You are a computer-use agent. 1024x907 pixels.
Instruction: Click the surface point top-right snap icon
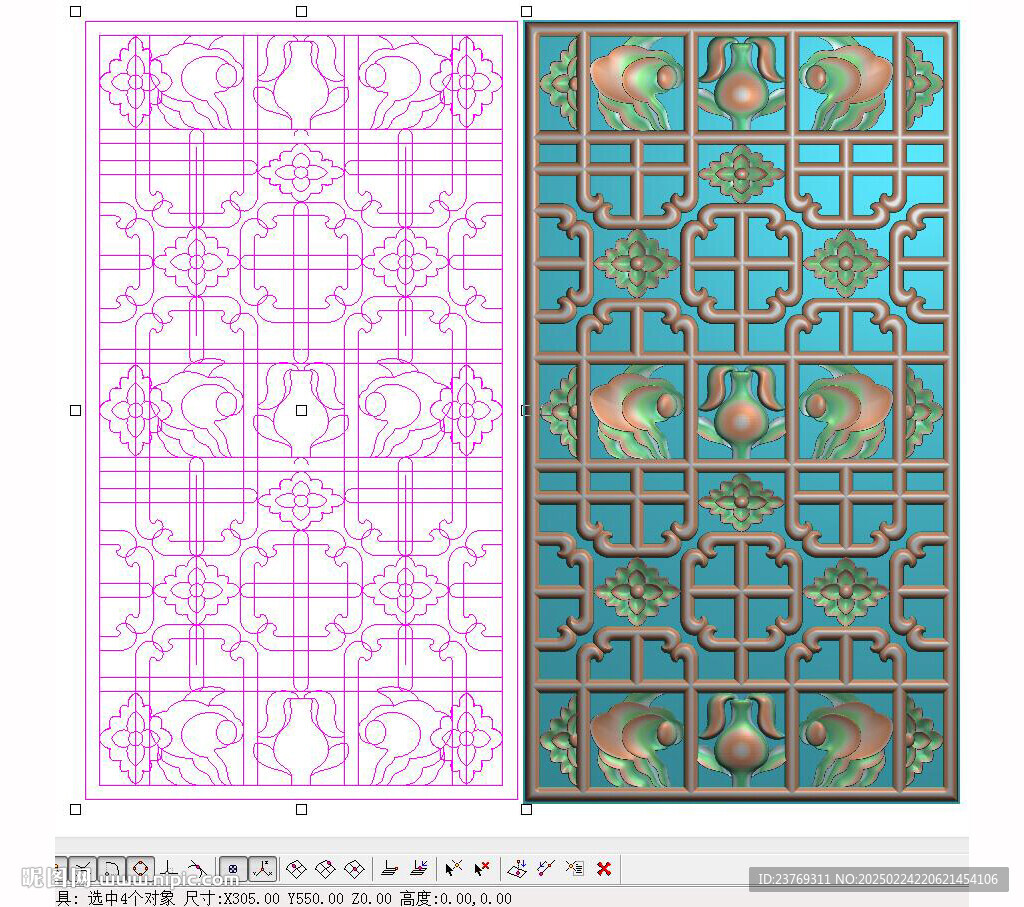click(x=325, y=869)
